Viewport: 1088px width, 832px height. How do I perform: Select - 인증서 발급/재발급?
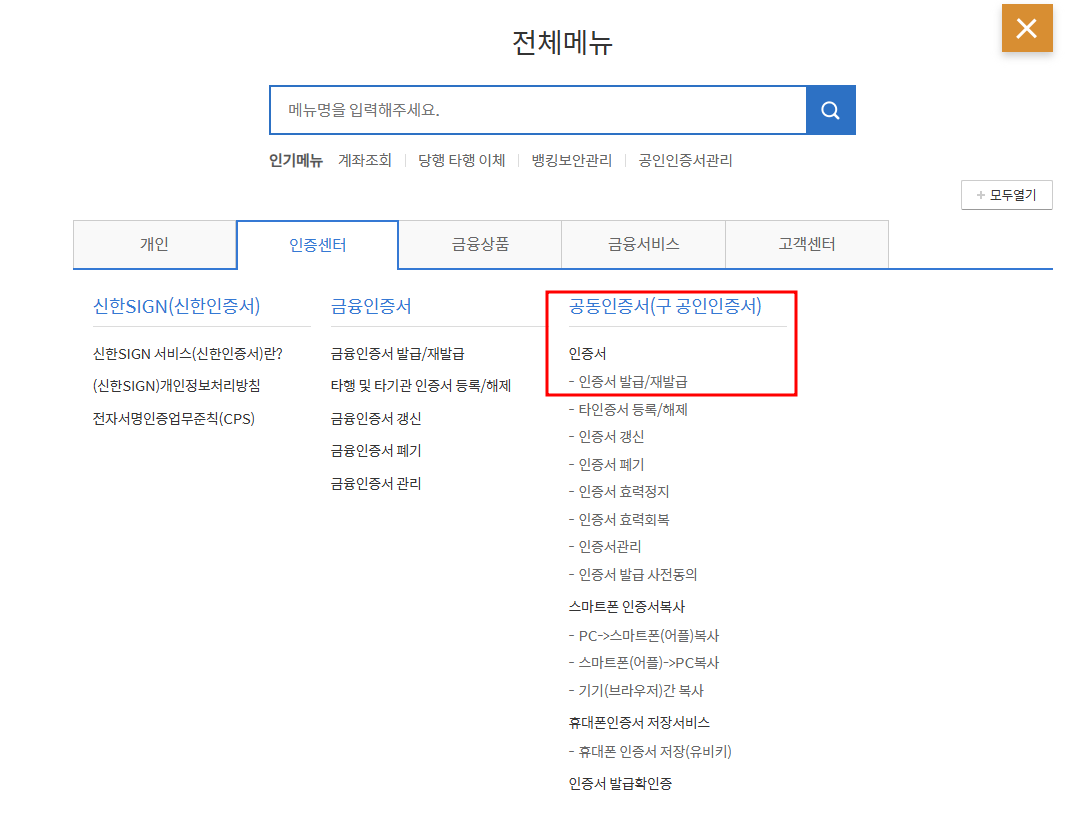click(x=629, y=382)
